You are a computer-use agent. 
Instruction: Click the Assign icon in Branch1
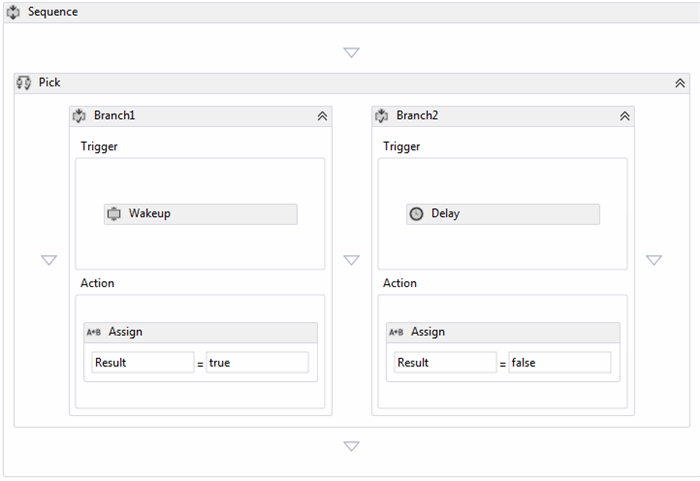coord(94,332)
